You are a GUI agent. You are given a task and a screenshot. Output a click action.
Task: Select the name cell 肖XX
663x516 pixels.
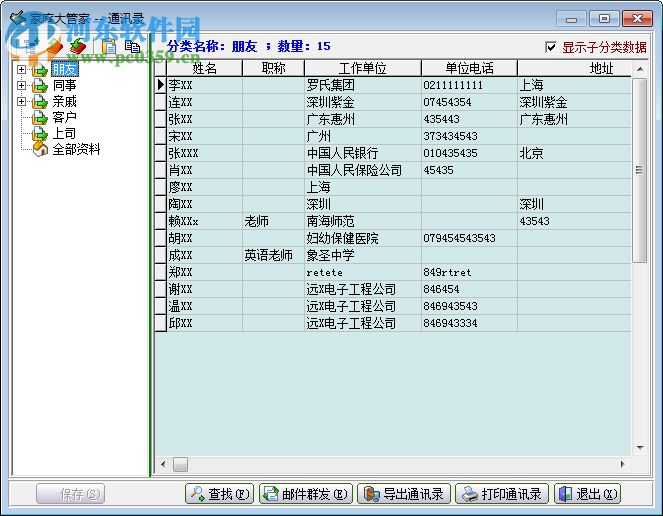(205, 170)
